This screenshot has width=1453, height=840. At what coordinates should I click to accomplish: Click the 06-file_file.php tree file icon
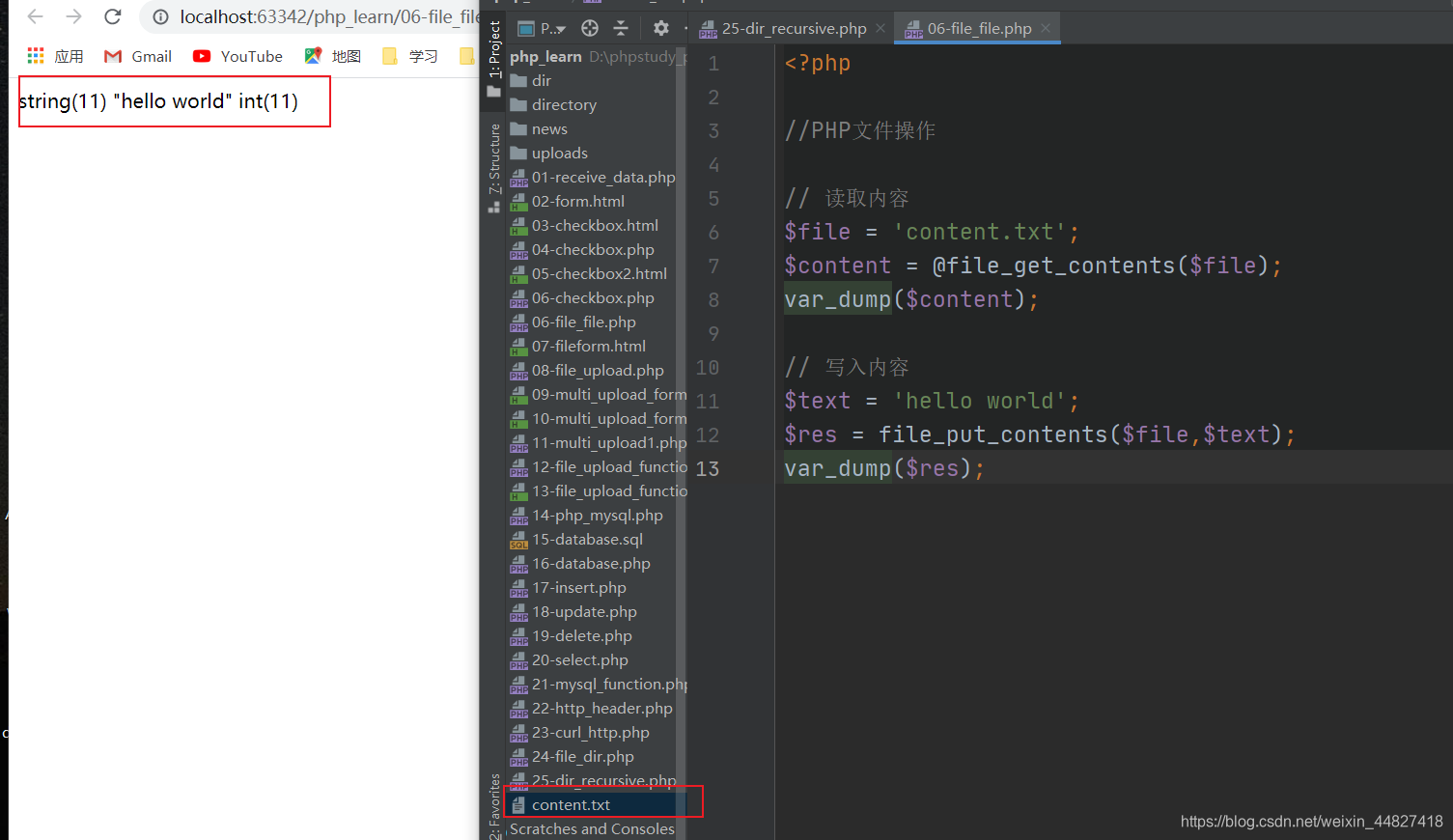[x=519, y=322]
